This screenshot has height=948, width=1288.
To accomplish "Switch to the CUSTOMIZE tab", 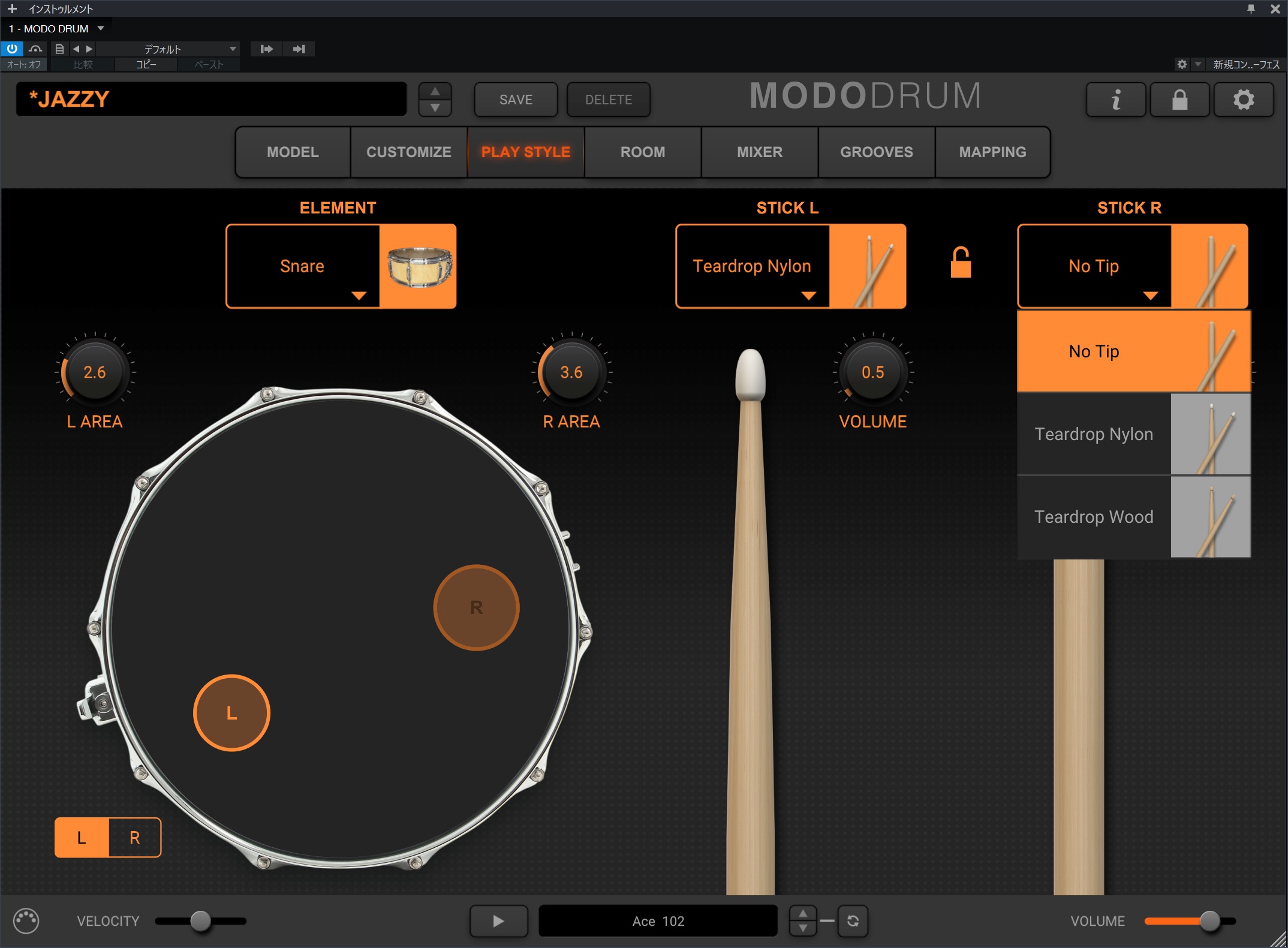I will click(409, 152).
